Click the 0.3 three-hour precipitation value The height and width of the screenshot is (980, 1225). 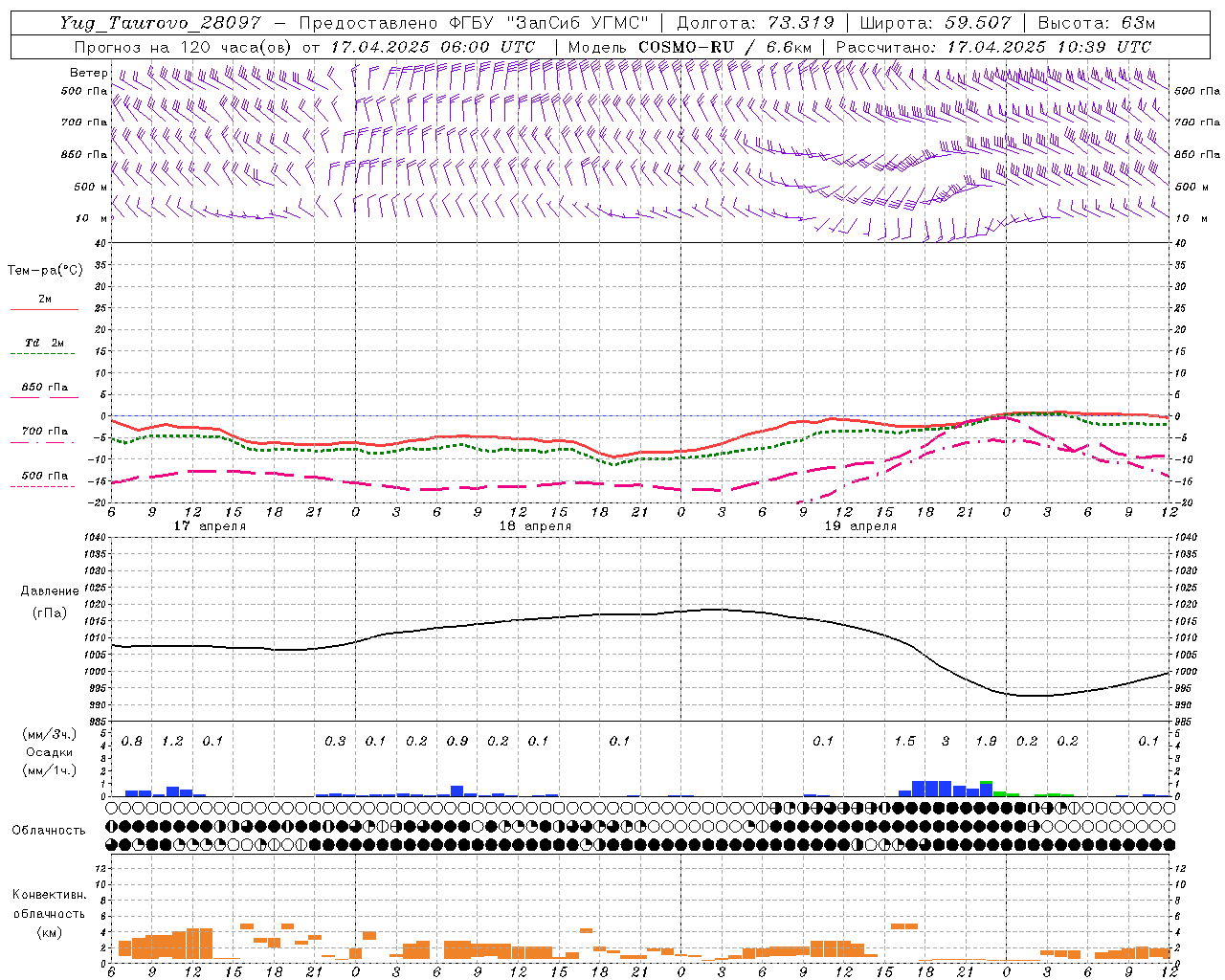[335, 742]
